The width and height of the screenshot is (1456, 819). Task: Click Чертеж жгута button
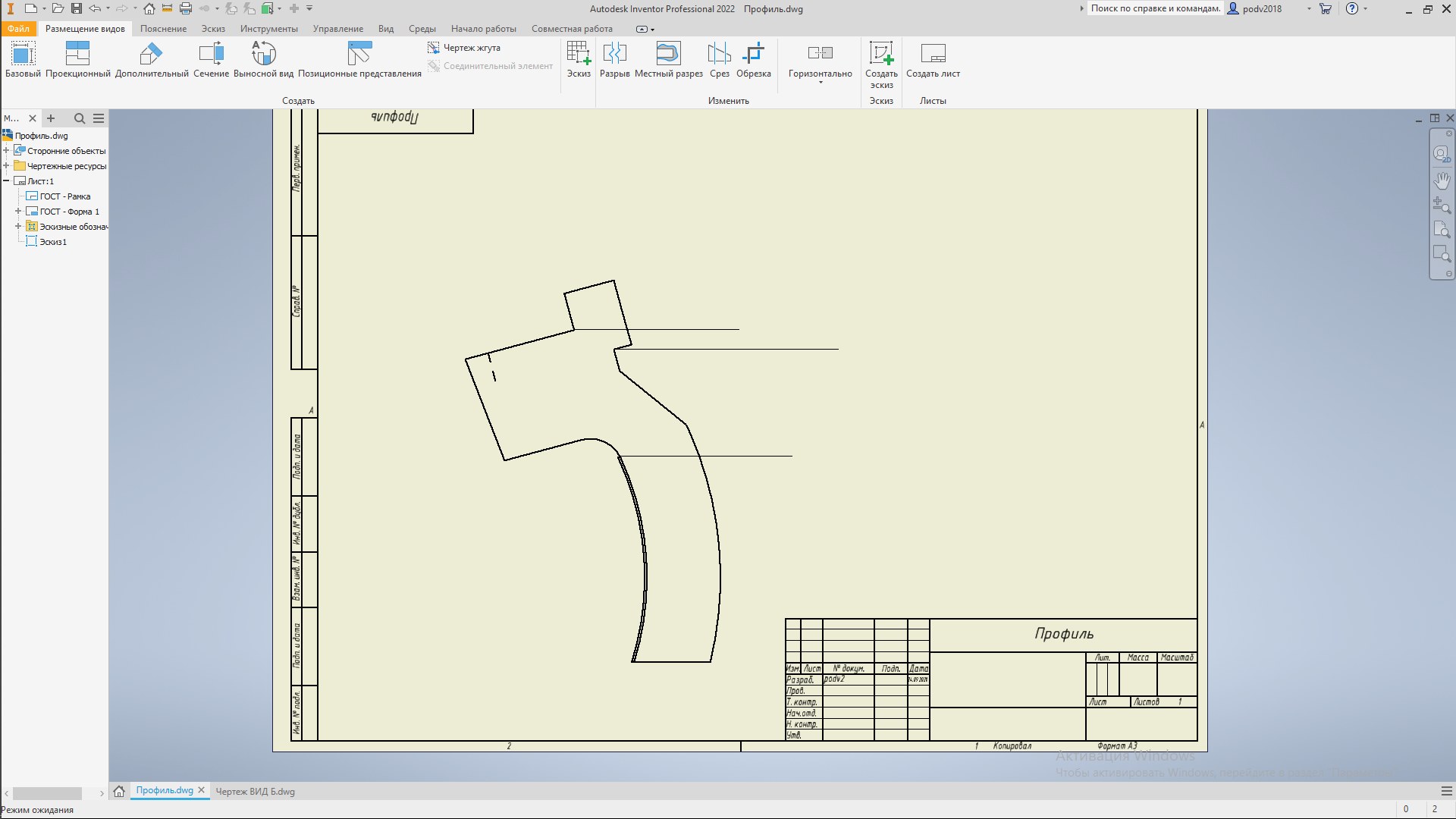[x=464, y=48]
